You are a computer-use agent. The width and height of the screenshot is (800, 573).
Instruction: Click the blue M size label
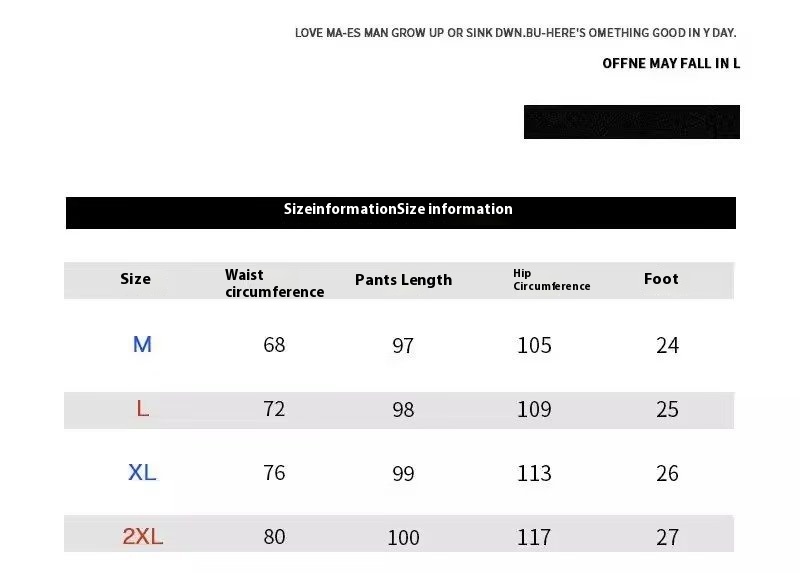click(142, 345)
